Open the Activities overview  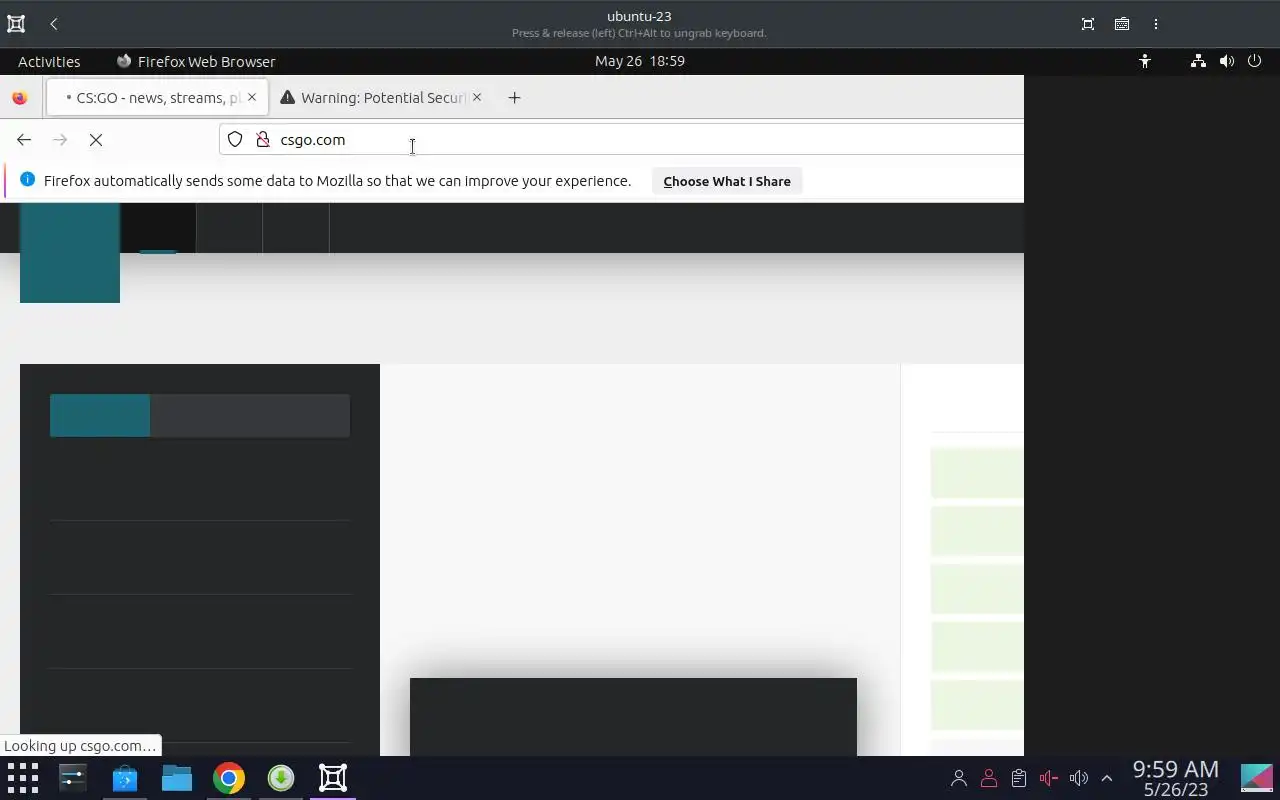[x=49, y=61]
